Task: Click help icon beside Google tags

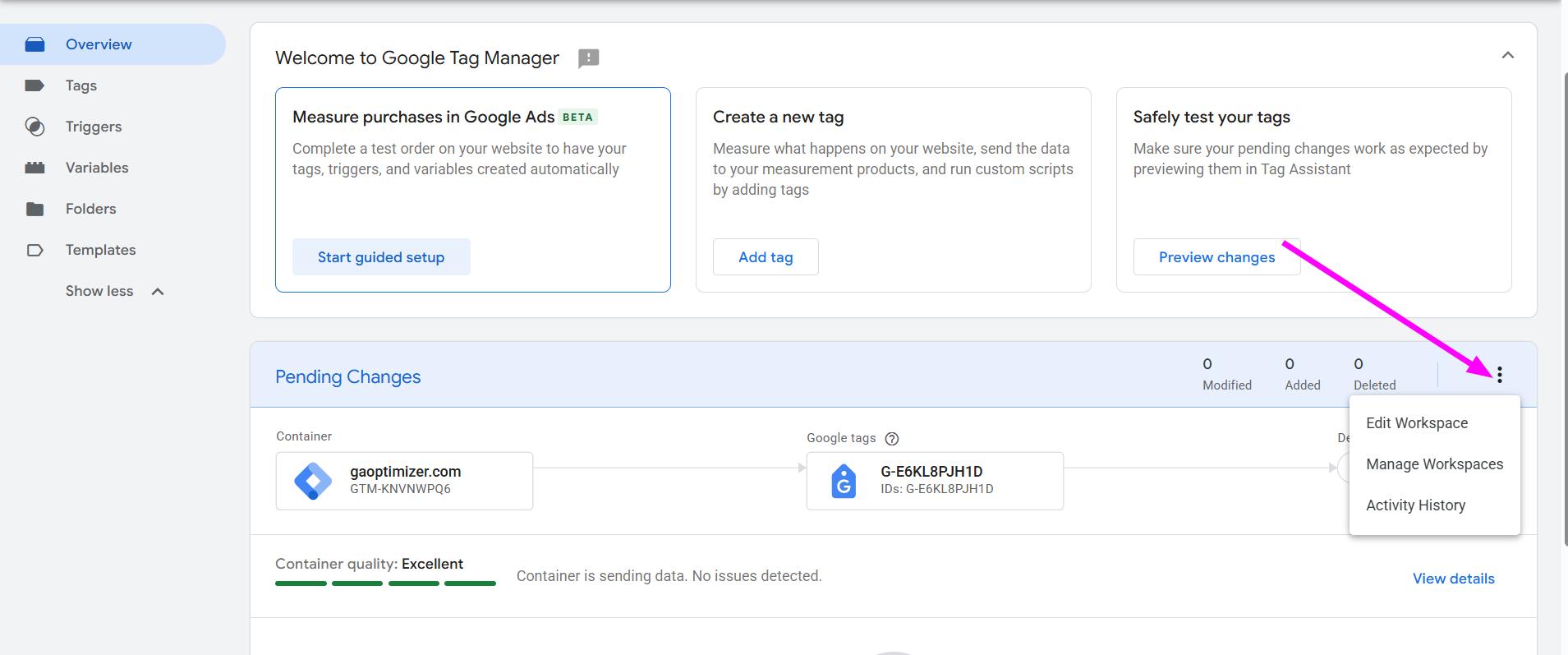Action: (x=892, y=439)
